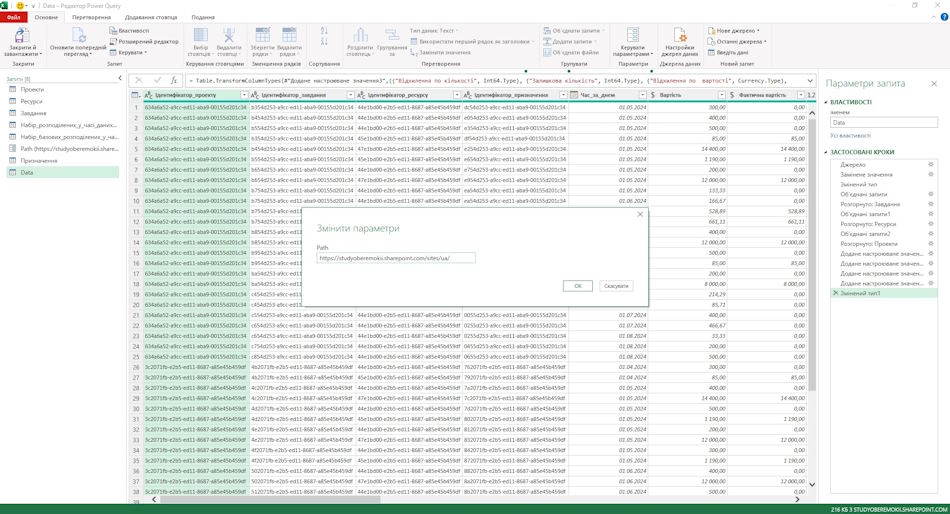Click the blue help question mark icon
Viewport: 950px width, 514px height.
(943, 17)
